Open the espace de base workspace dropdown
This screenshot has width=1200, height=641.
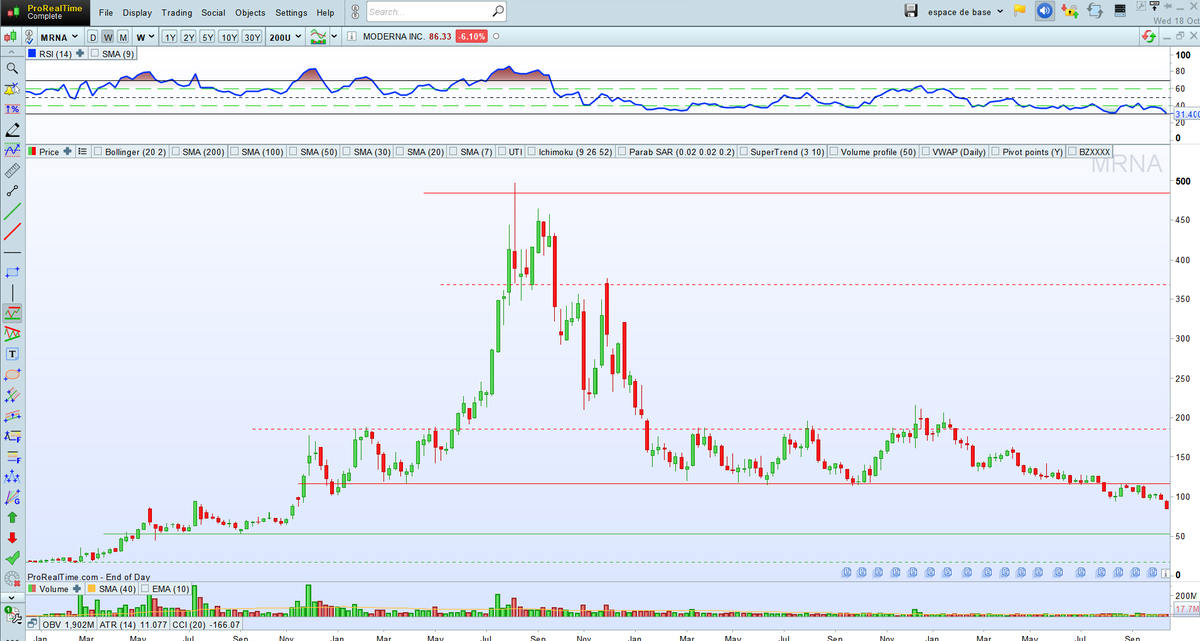pos(999,11)
